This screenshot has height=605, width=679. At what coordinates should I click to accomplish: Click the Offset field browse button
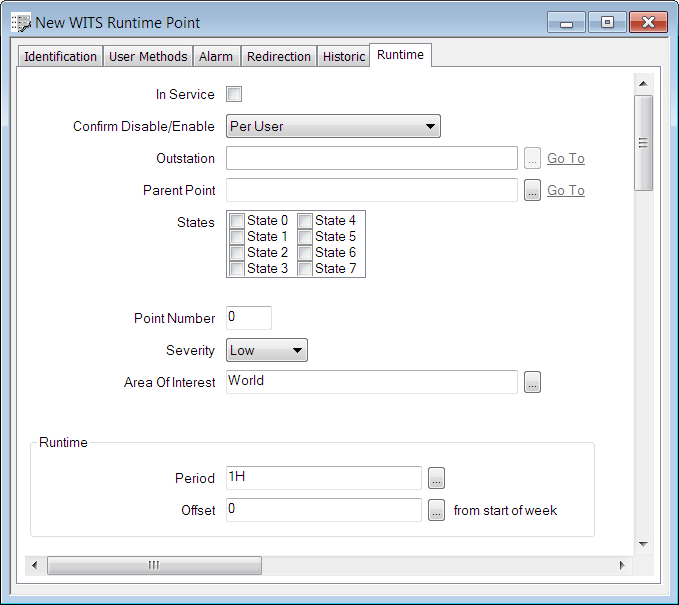pyautogui.click(x=436, y=510)
